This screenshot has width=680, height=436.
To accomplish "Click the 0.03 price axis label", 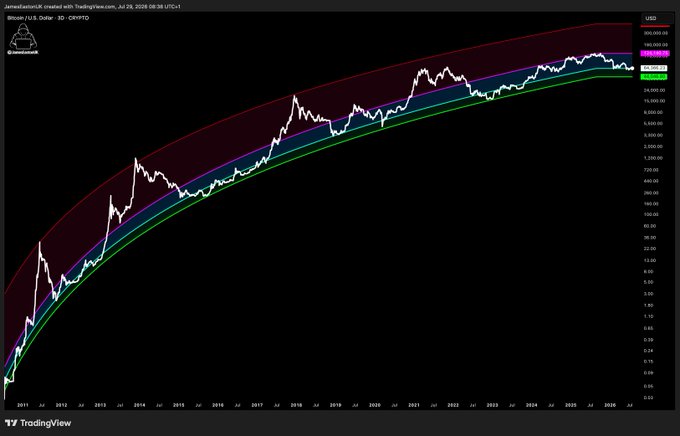I will [649, 397].
